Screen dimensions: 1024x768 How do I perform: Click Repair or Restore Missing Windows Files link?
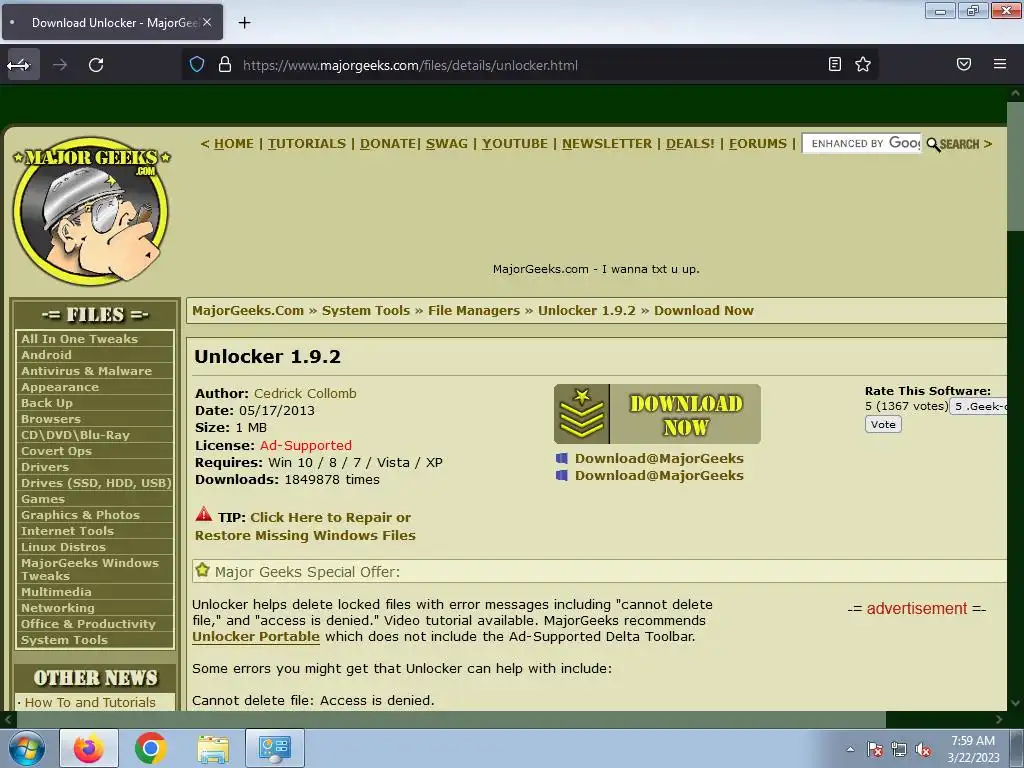pos(305,526)
